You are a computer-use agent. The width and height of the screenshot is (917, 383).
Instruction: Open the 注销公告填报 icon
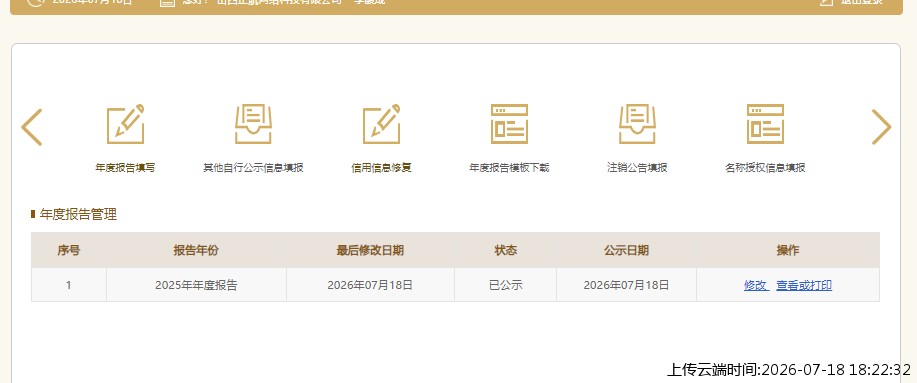coord(637,124)
